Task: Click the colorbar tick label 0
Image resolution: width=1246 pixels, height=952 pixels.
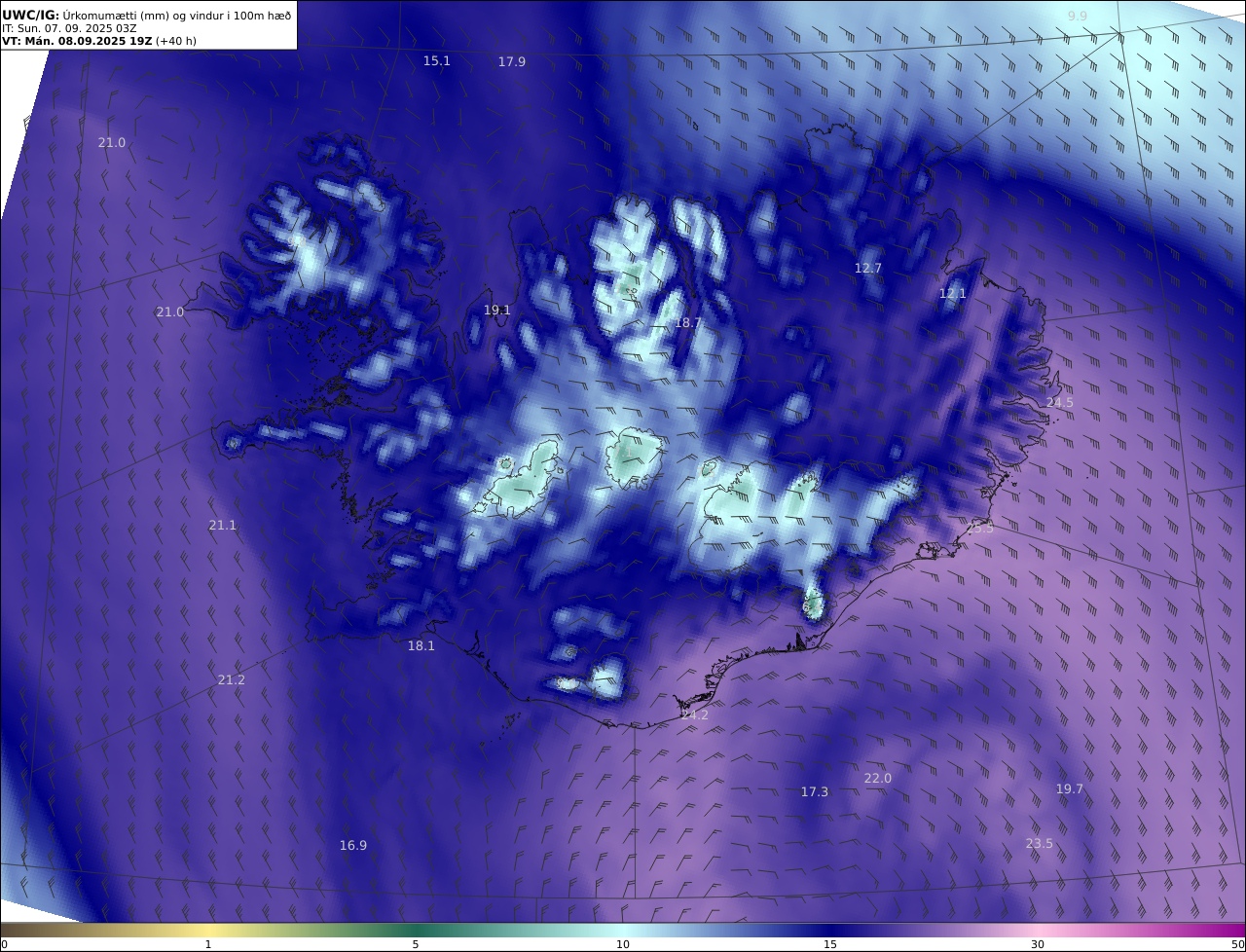Action: click(x=4, y=944)
